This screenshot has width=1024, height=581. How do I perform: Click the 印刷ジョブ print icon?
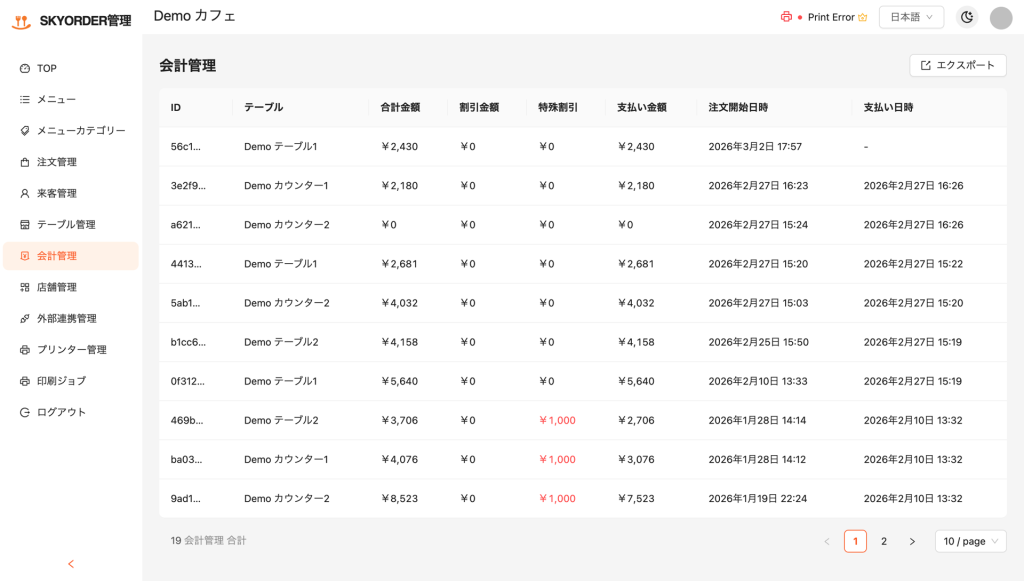[x=25, y=381]
